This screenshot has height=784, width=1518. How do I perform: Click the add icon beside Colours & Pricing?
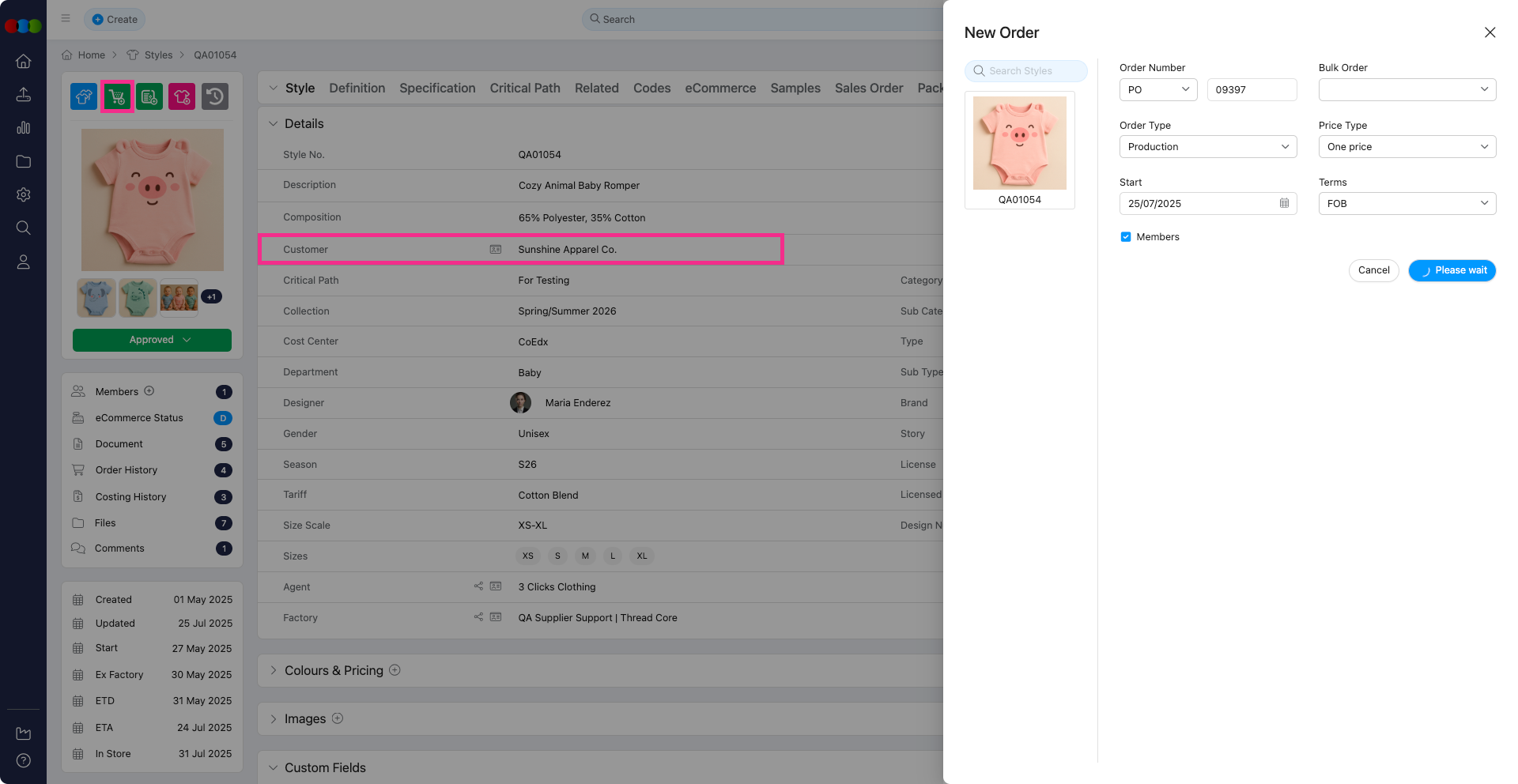pos(395,670)
